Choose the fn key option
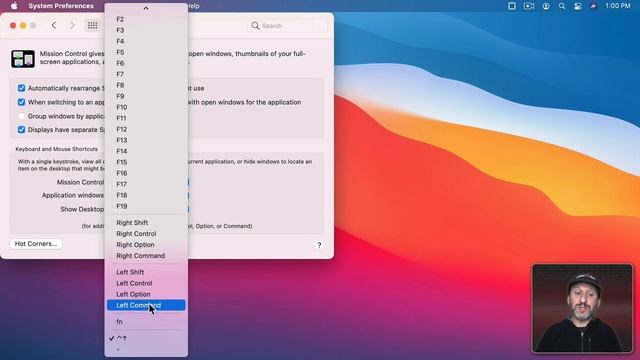640x360 pixels. tap(146, 322)
